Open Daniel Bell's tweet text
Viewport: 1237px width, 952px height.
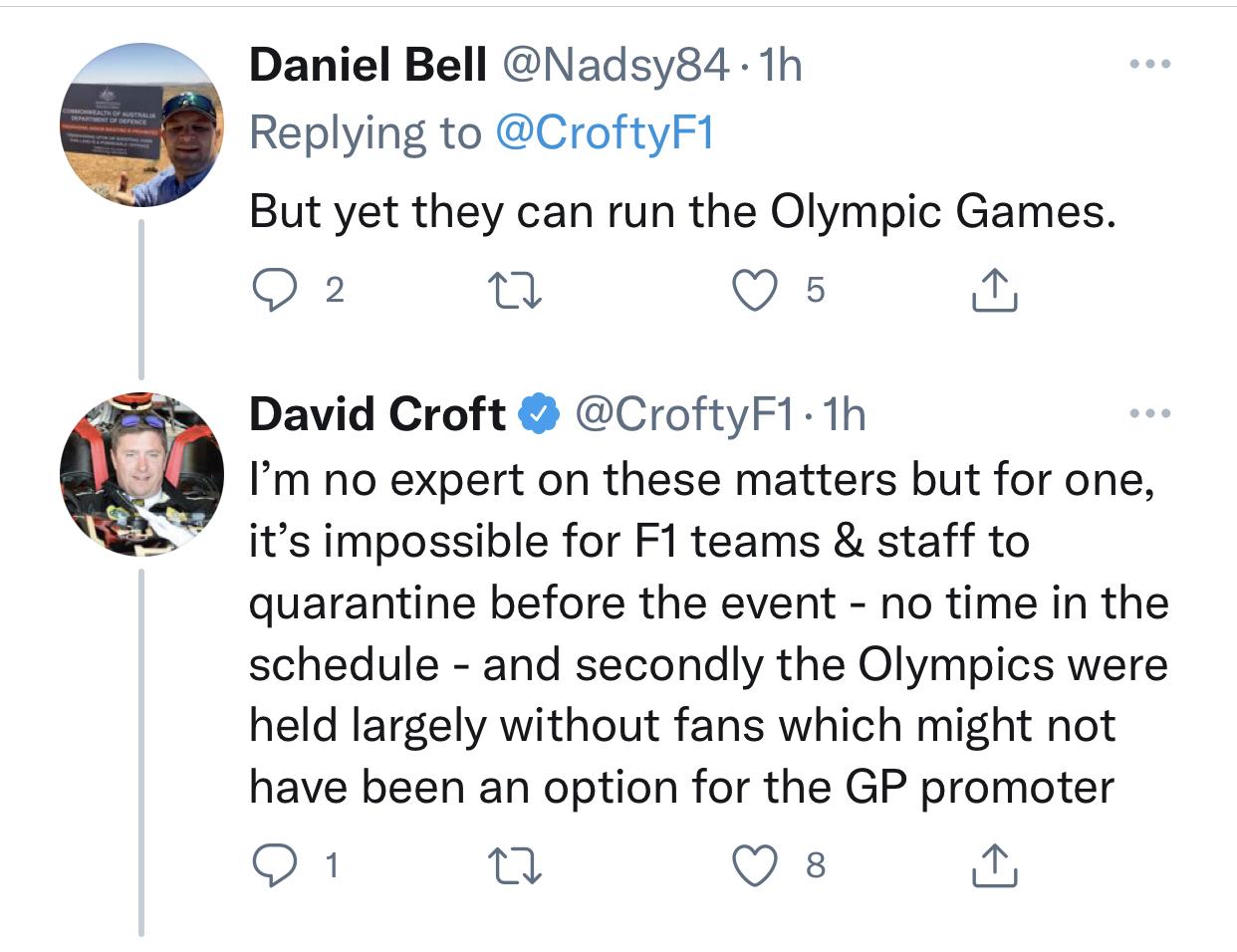tap(682, 211)
